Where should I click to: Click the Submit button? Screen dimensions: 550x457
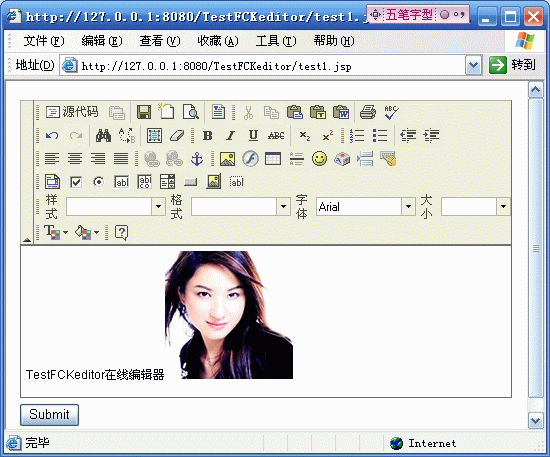coord(49,415)
